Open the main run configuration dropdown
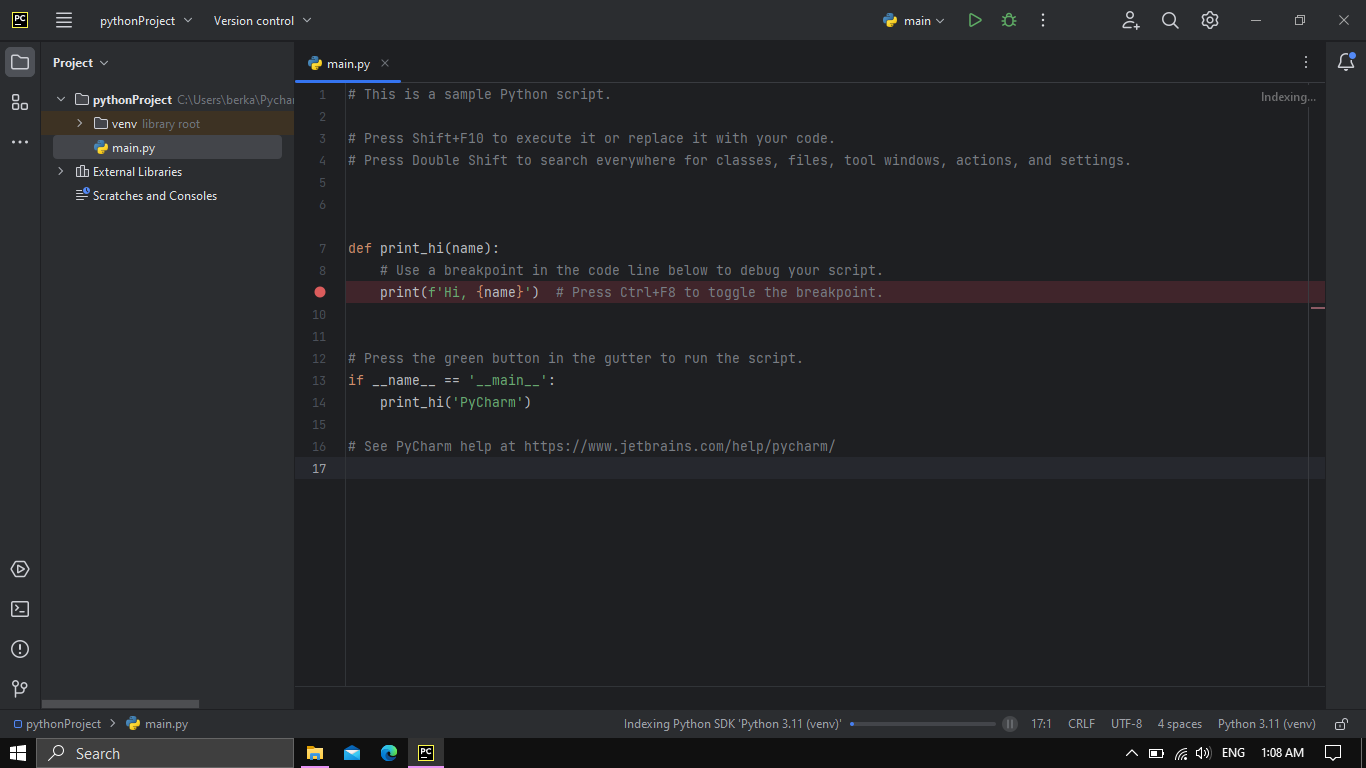 click(915, 20)
